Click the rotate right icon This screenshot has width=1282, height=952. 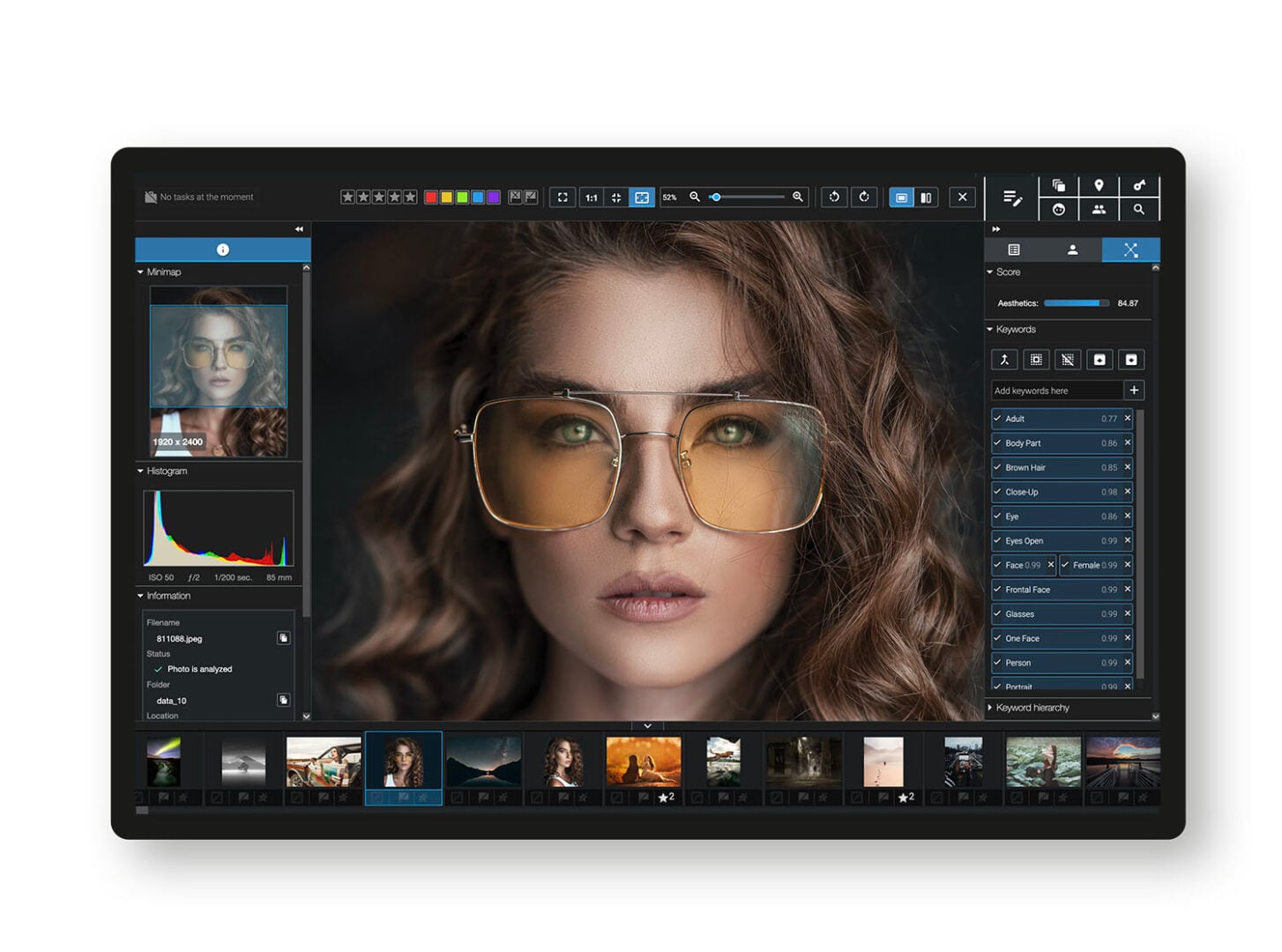pyautogui.click(x=864, y=197)
